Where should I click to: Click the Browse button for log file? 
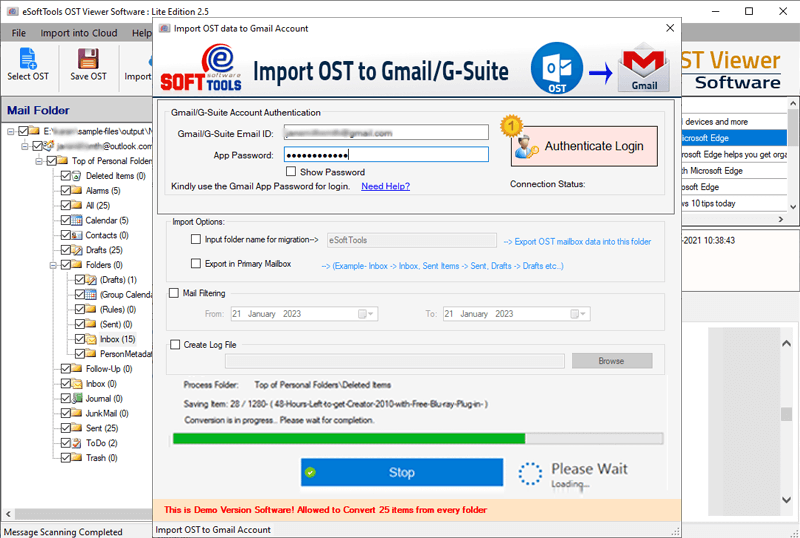coord(611,361)
